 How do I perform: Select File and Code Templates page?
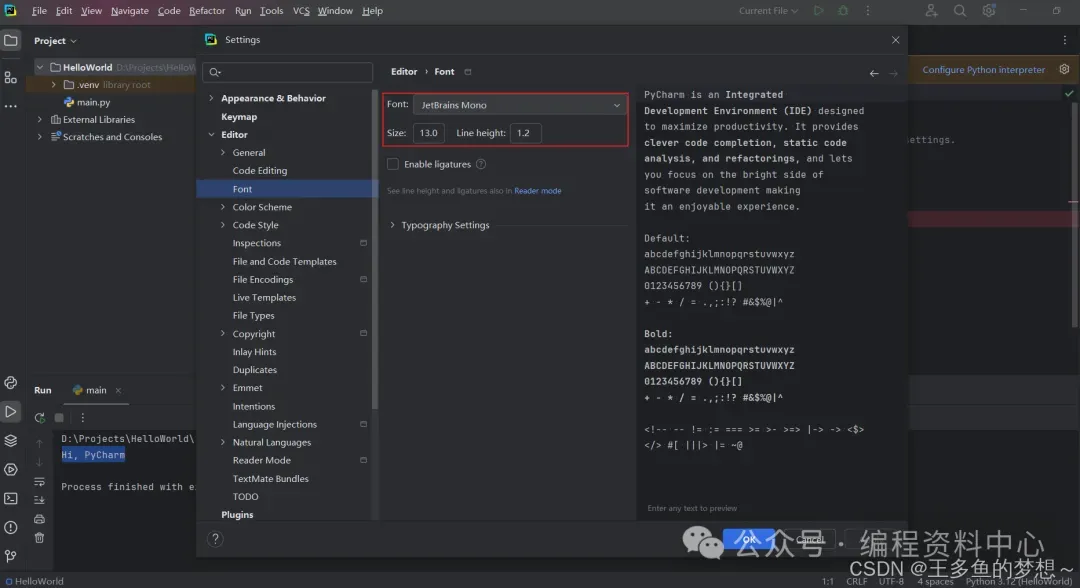[284, 262]
